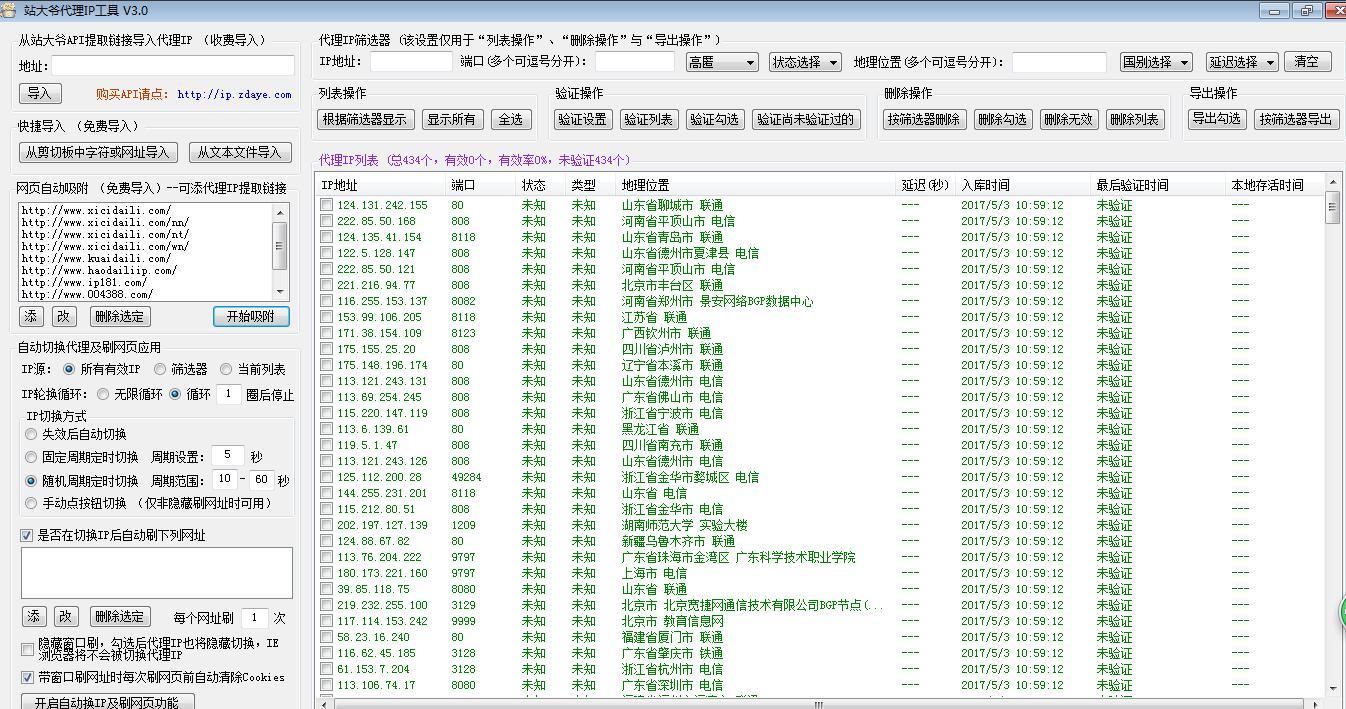Click 从文本文件导入 button
Screen dimensions: 1346x709
[x=240, y=153]
